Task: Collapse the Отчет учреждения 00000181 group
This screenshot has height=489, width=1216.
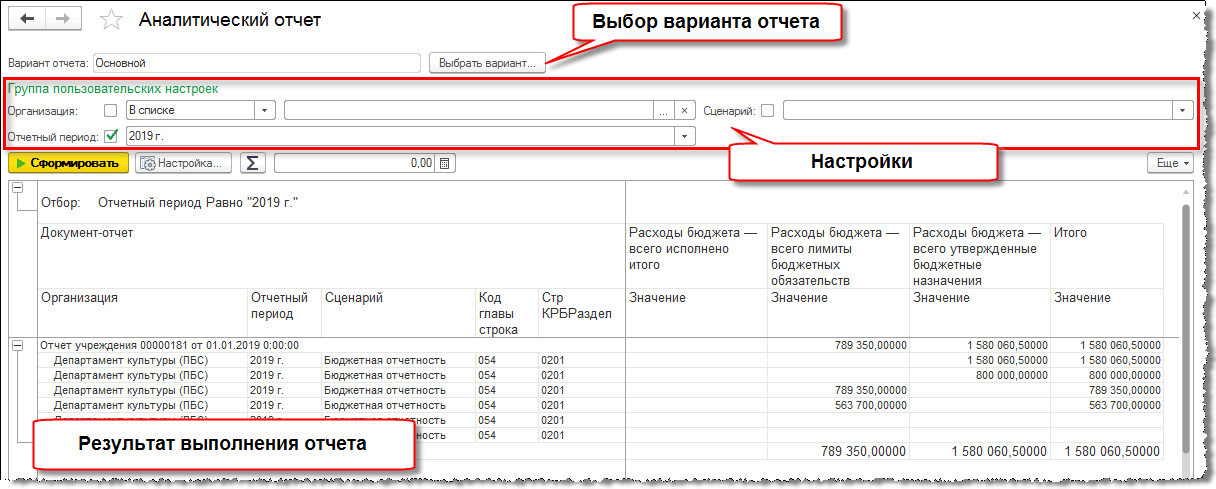Action: click(x=17, y=345)
